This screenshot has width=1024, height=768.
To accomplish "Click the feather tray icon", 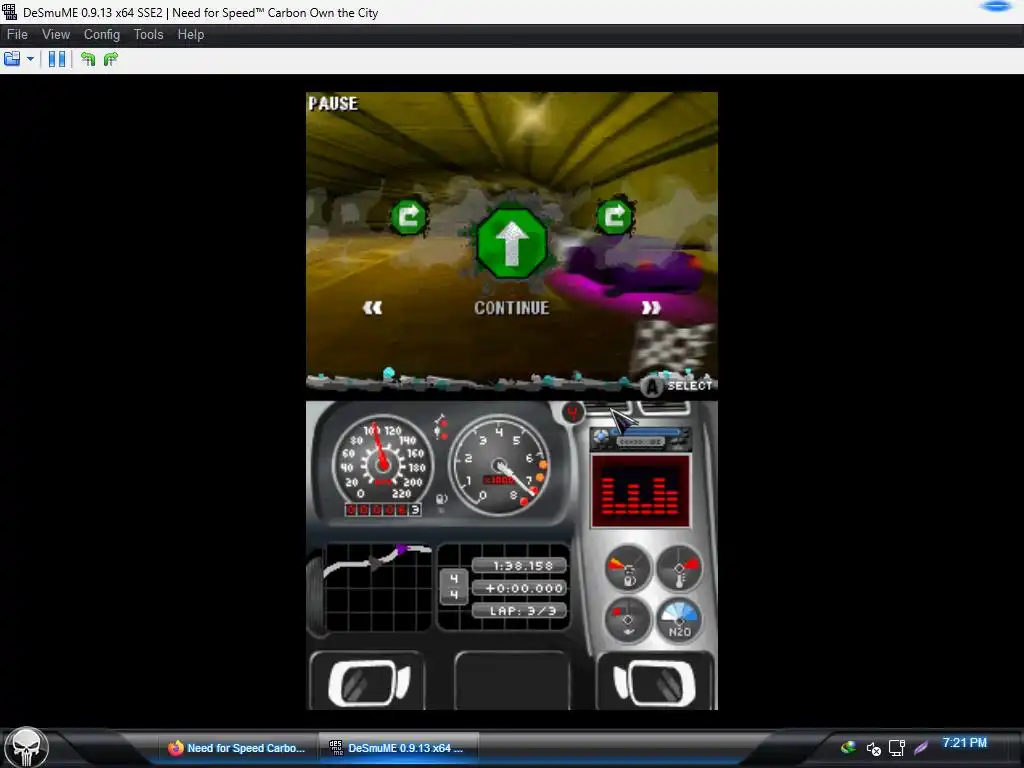I will point(921,748).
